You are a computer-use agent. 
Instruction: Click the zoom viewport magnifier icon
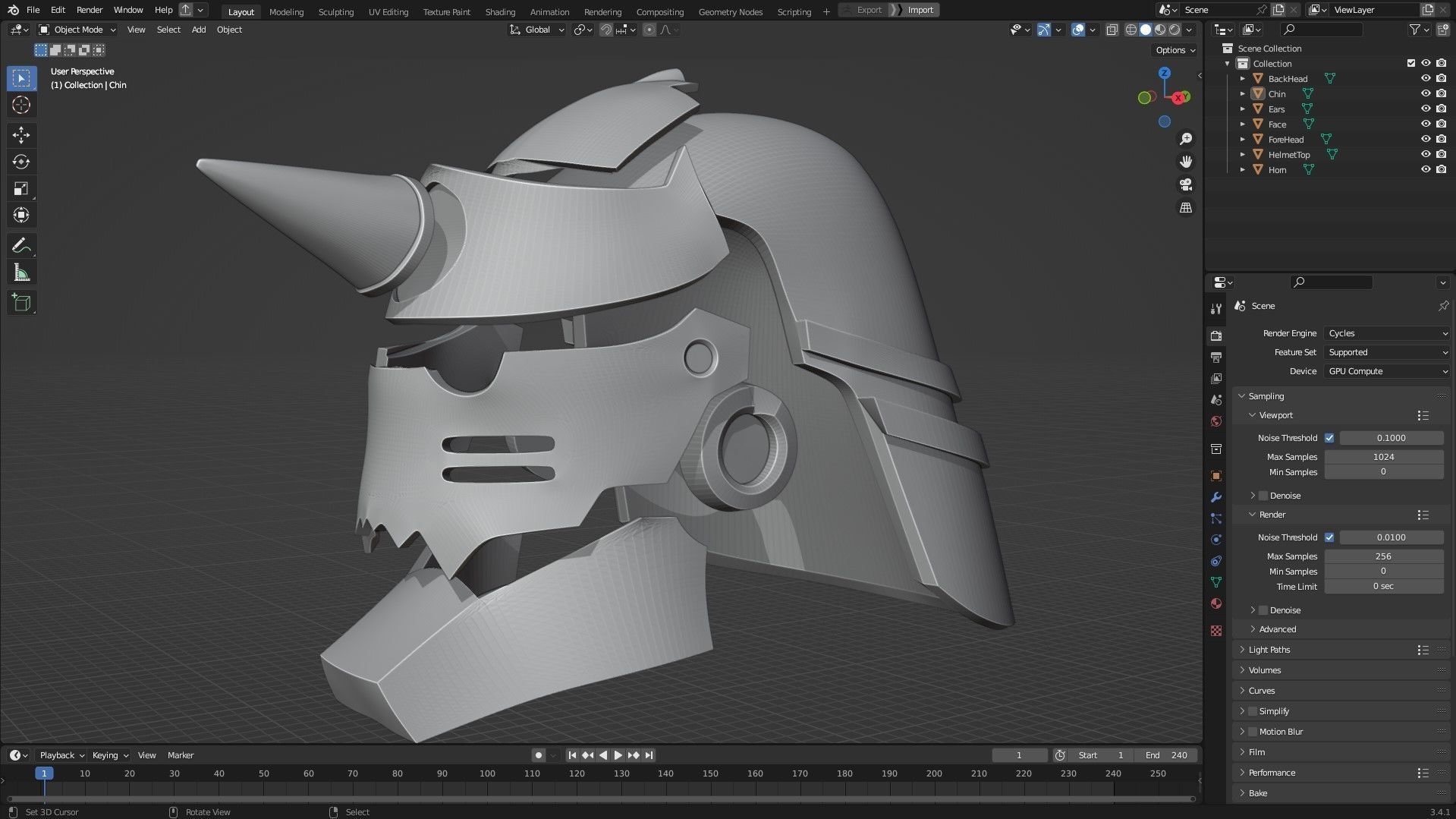coord(1185,139)
